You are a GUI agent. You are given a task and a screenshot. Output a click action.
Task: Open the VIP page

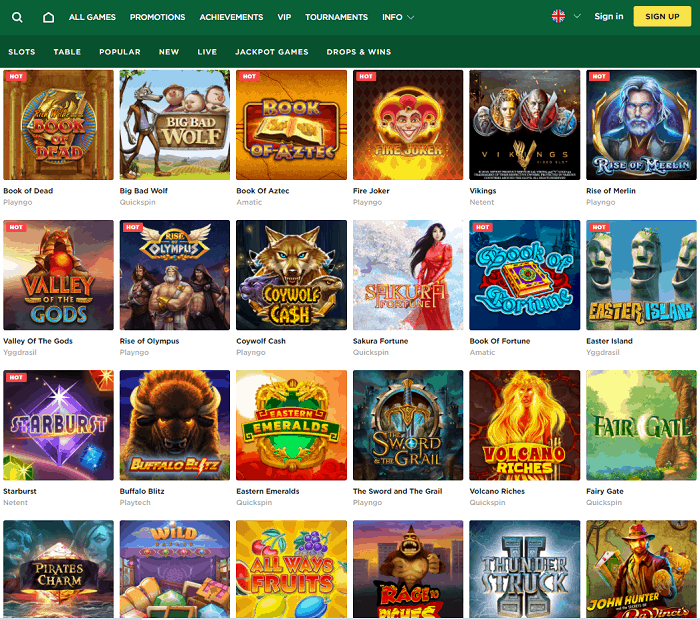284,17
